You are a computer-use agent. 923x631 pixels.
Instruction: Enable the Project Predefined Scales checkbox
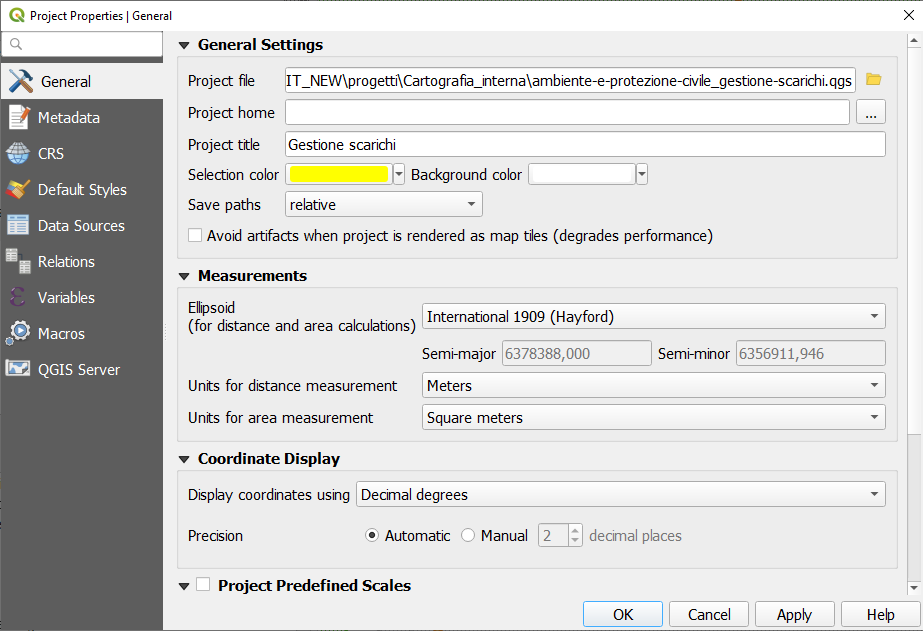(203, 584)
